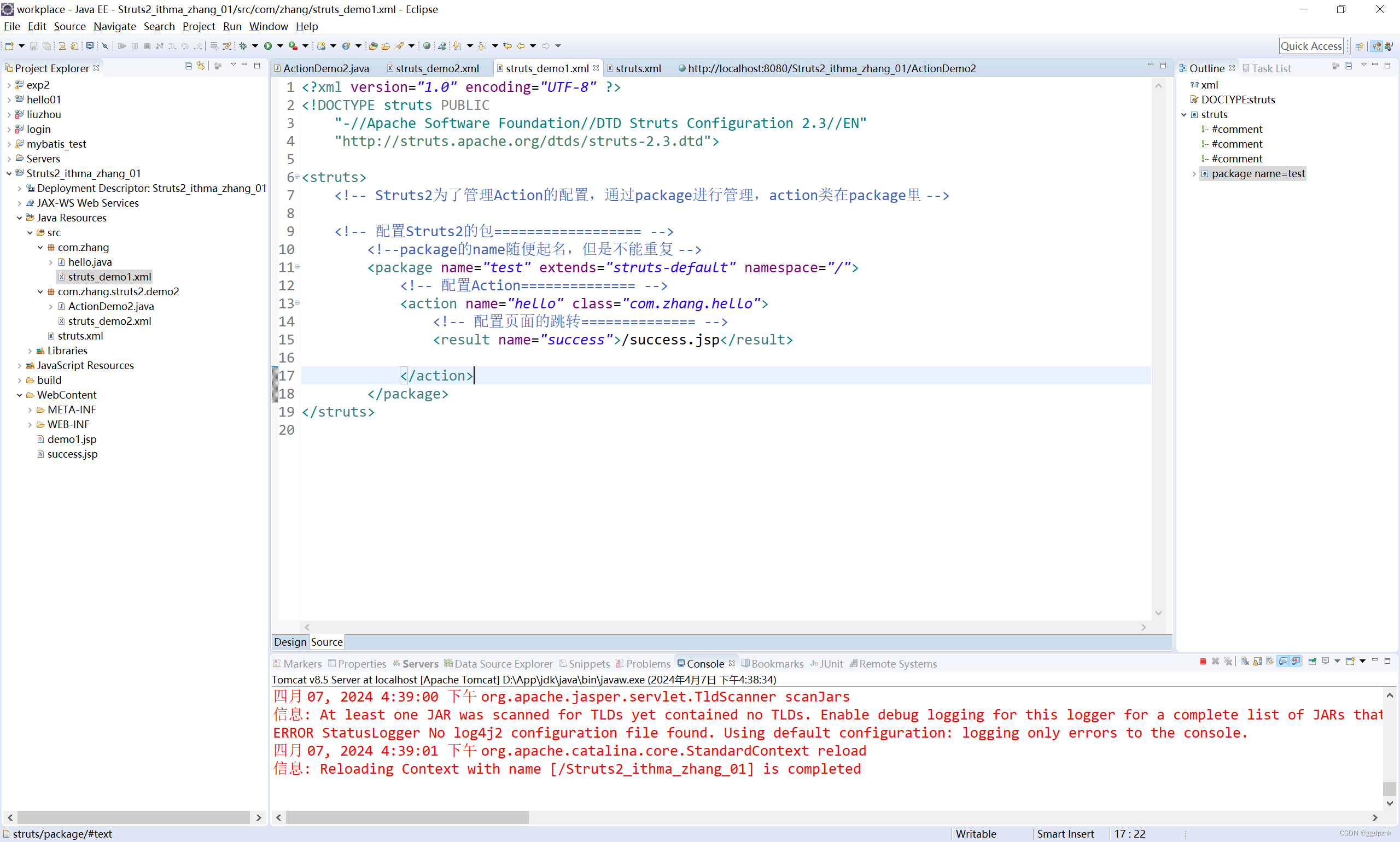Close the struts_demo1.xml editor tab
Image resolution: width=1400 pixels, height=842 pixels.
coord(596,67)
